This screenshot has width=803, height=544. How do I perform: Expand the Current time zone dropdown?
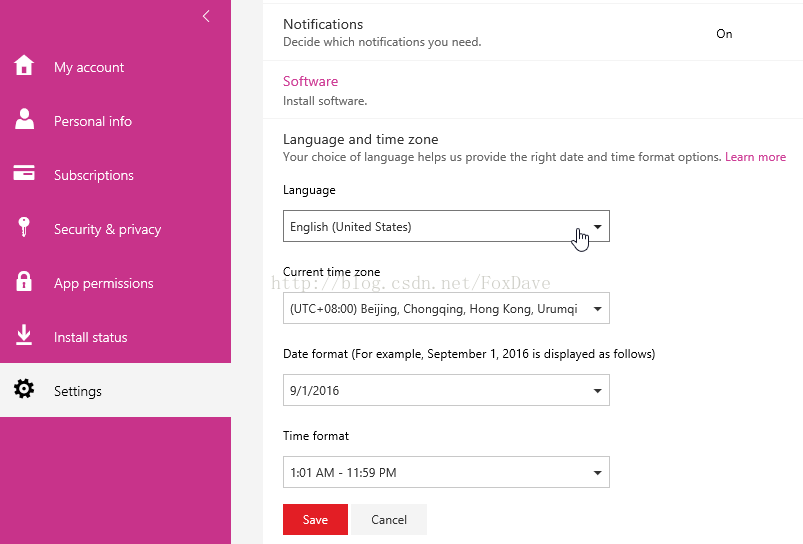(x=446, y=308)
